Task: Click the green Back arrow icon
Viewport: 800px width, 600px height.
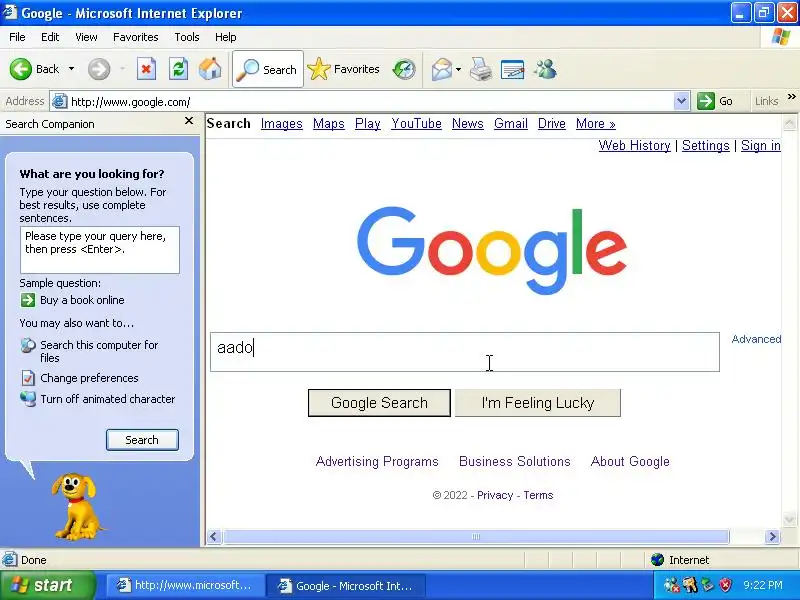Action: 20,69
